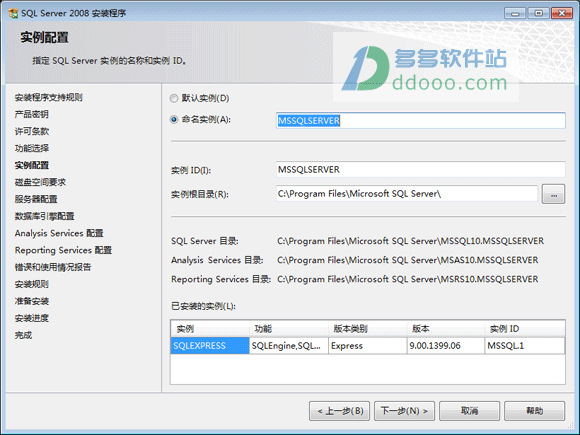580x435 pixels.
Task: Click the 上一步(B) button
Action: tap(340, 411)
